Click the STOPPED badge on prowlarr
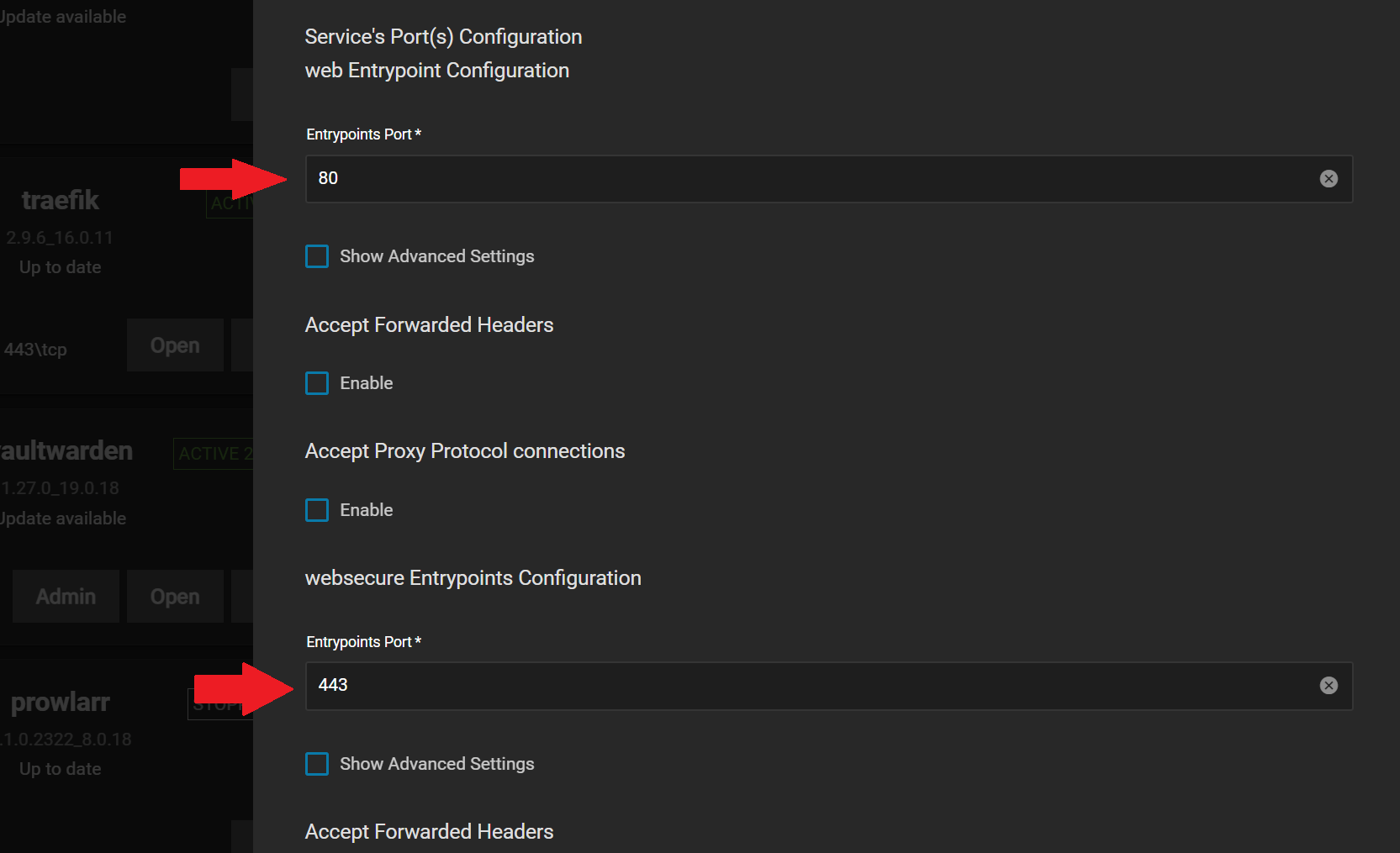Screen dimensions: 1400x853 [x=219, y=704]
